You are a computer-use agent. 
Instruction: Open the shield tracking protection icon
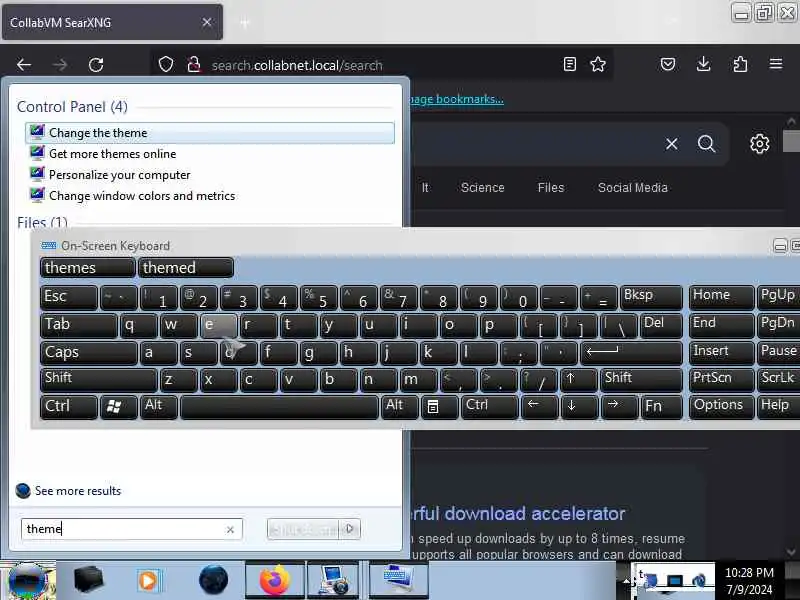click(166, 65)
